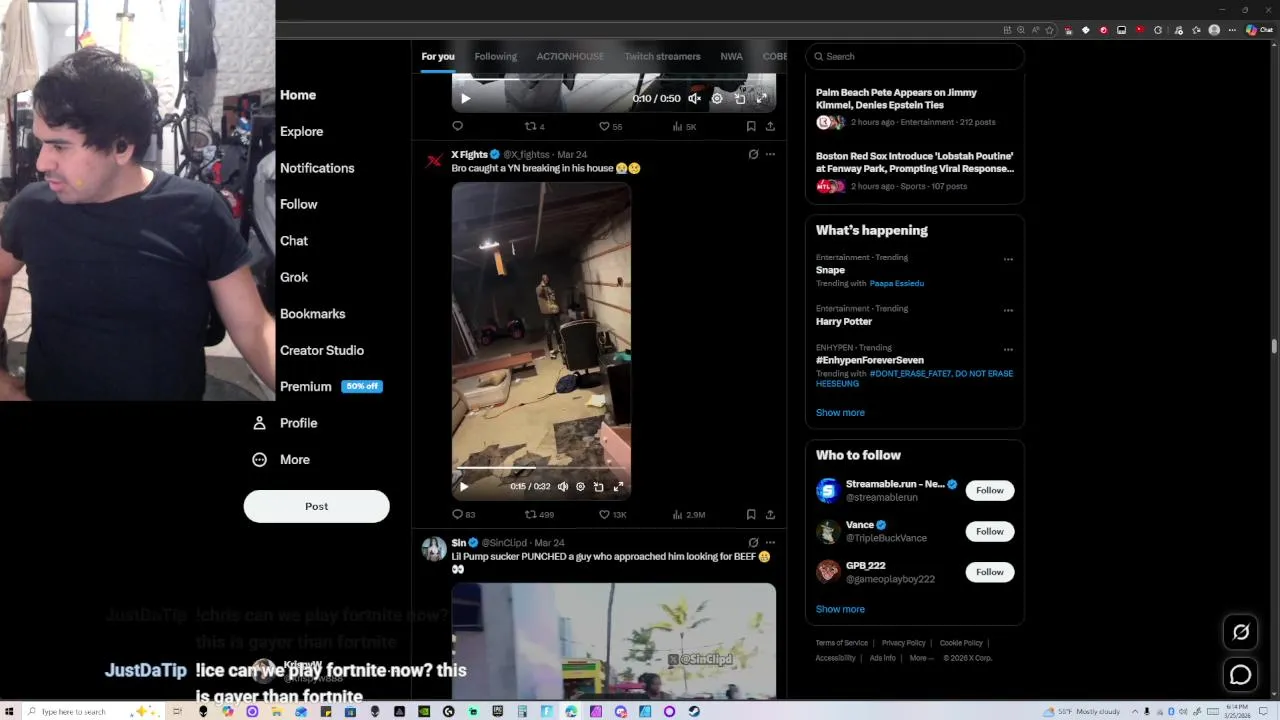This screenshot has width=1280, height=720.
Task: Open the floating Grok button
Action: tap(1241, 632)
